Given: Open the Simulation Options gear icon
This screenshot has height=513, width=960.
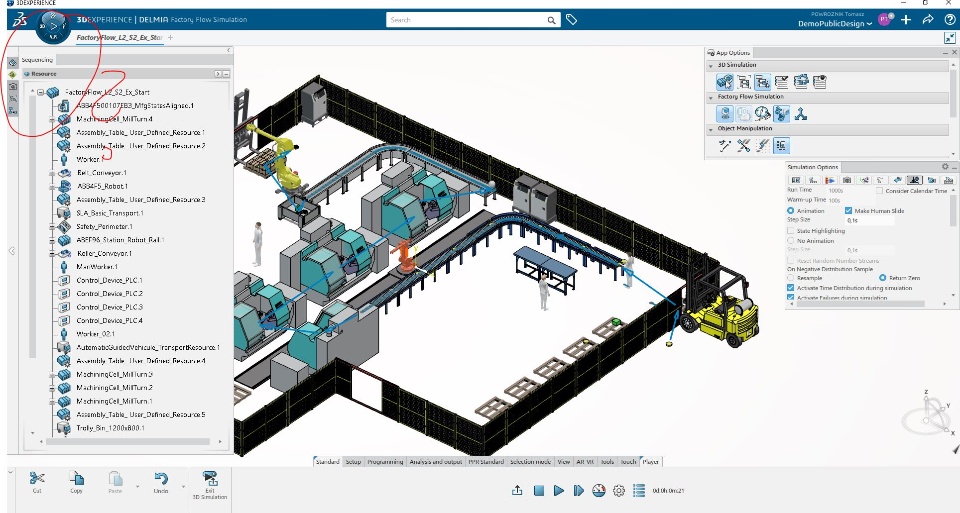Looking at the screenshot, I should (x=945, y=167).
